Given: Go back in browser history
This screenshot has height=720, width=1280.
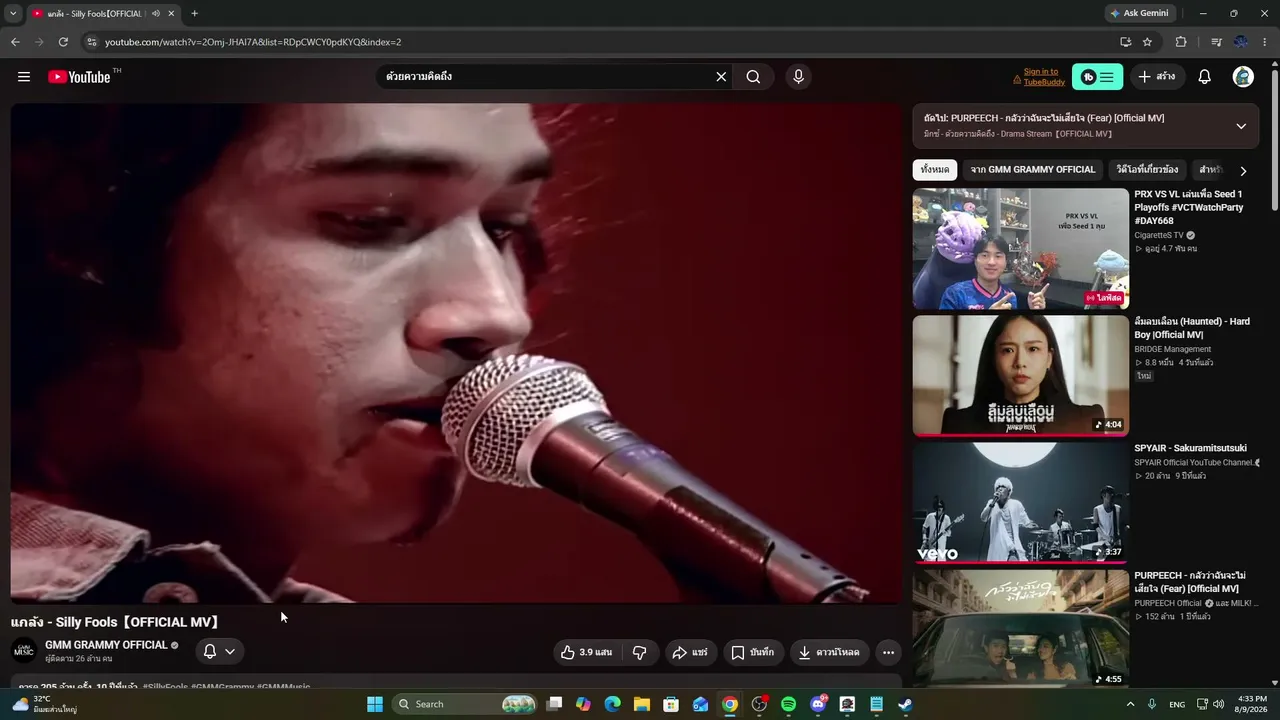Looking at the screenshot, I should coord(15,42).
